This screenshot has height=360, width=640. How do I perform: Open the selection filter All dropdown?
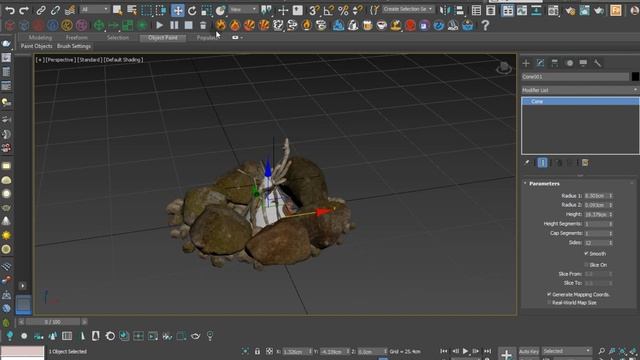tap(95, 9)
